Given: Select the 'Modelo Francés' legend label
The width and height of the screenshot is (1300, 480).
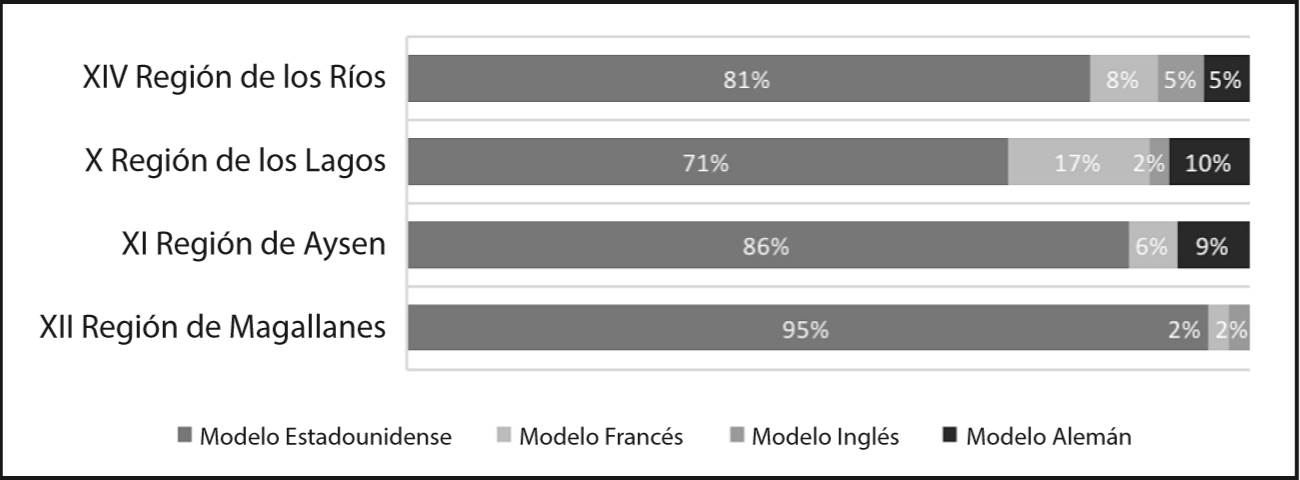Looking at the screenshot, I should [601, 437].
